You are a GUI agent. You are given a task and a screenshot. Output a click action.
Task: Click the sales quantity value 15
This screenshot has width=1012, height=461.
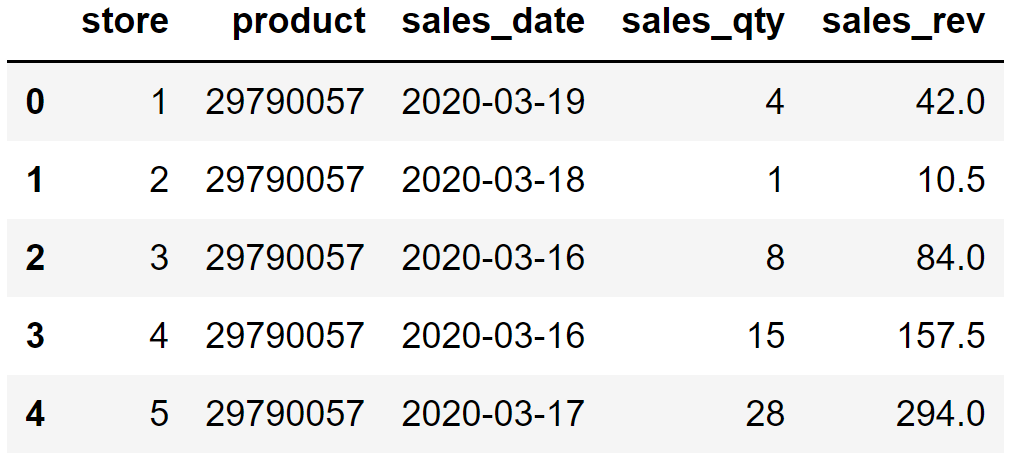[765, 336]
